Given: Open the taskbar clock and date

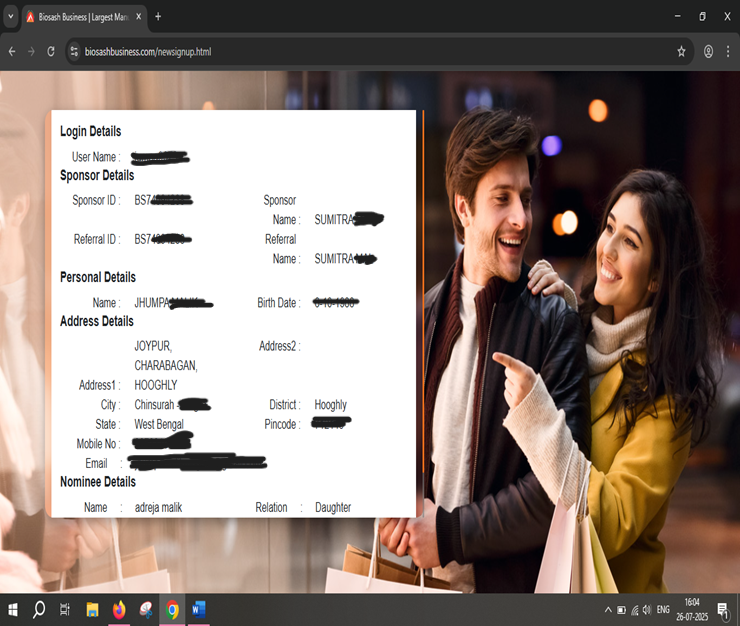Looking at the screenshot, I should click(691, 609).
